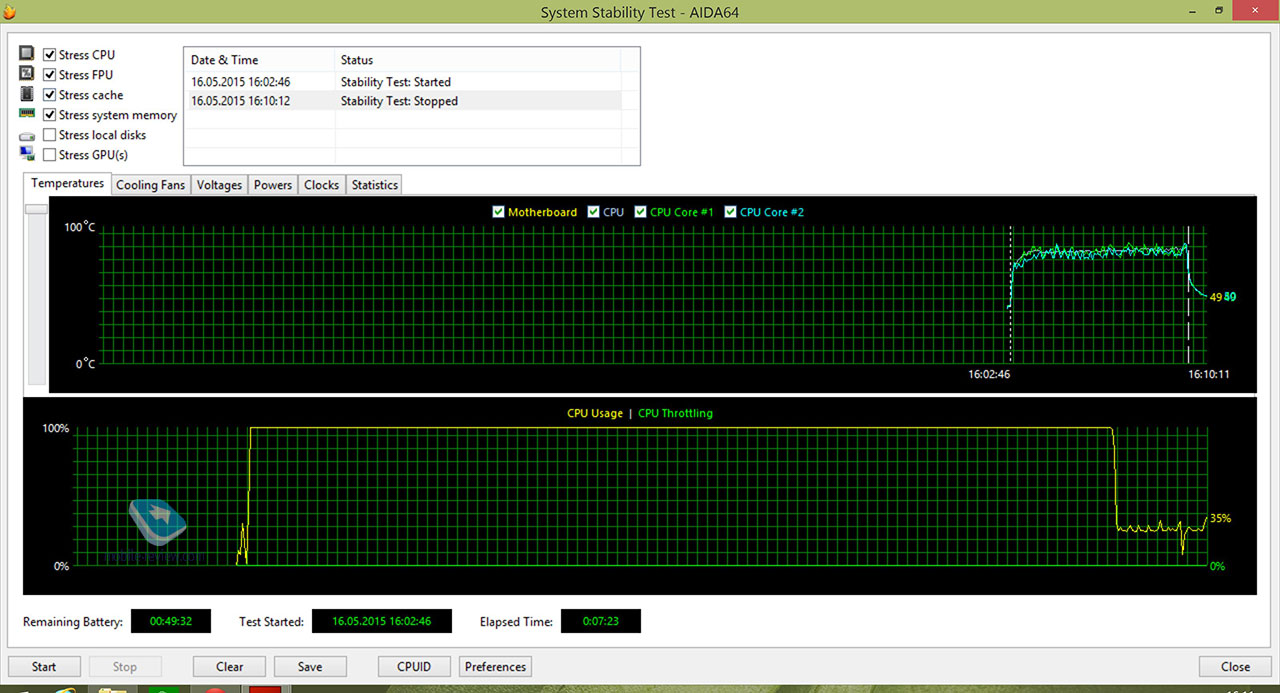
Task: Toggle the Stress cache checkbox
Action: tap(50, 95)
